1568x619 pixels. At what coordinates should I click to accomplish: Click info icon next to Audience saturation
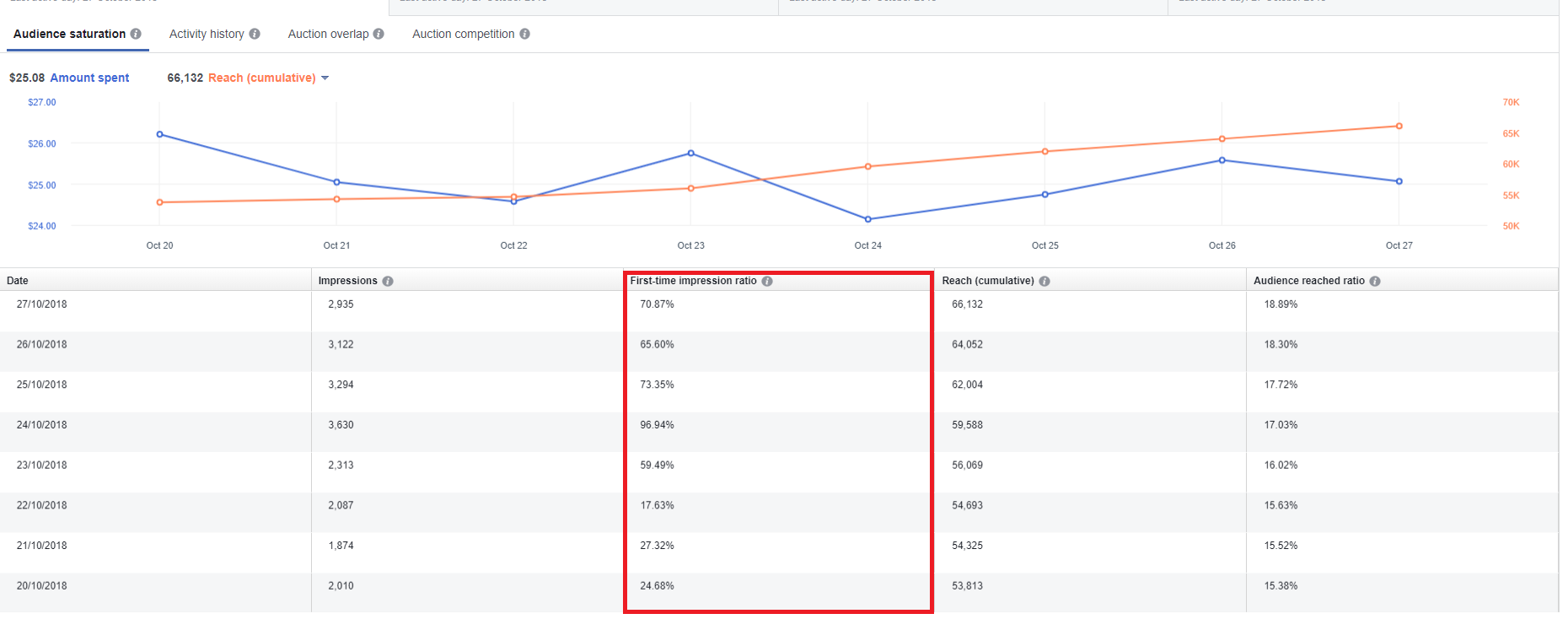[136, 34]
